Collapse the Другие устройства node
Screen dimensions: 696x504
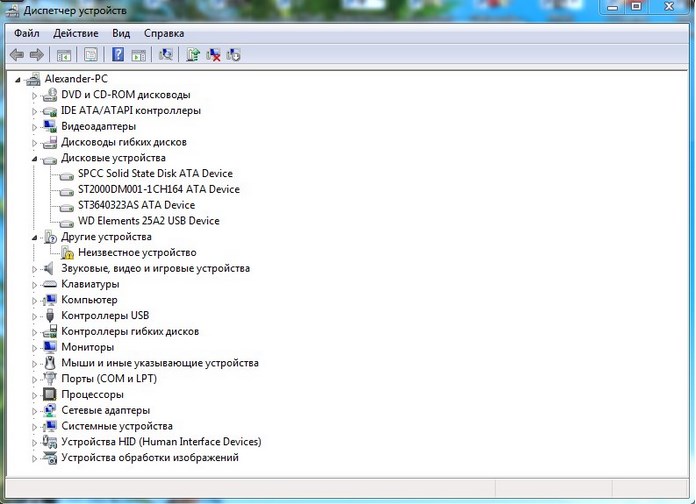click(34, 238)
